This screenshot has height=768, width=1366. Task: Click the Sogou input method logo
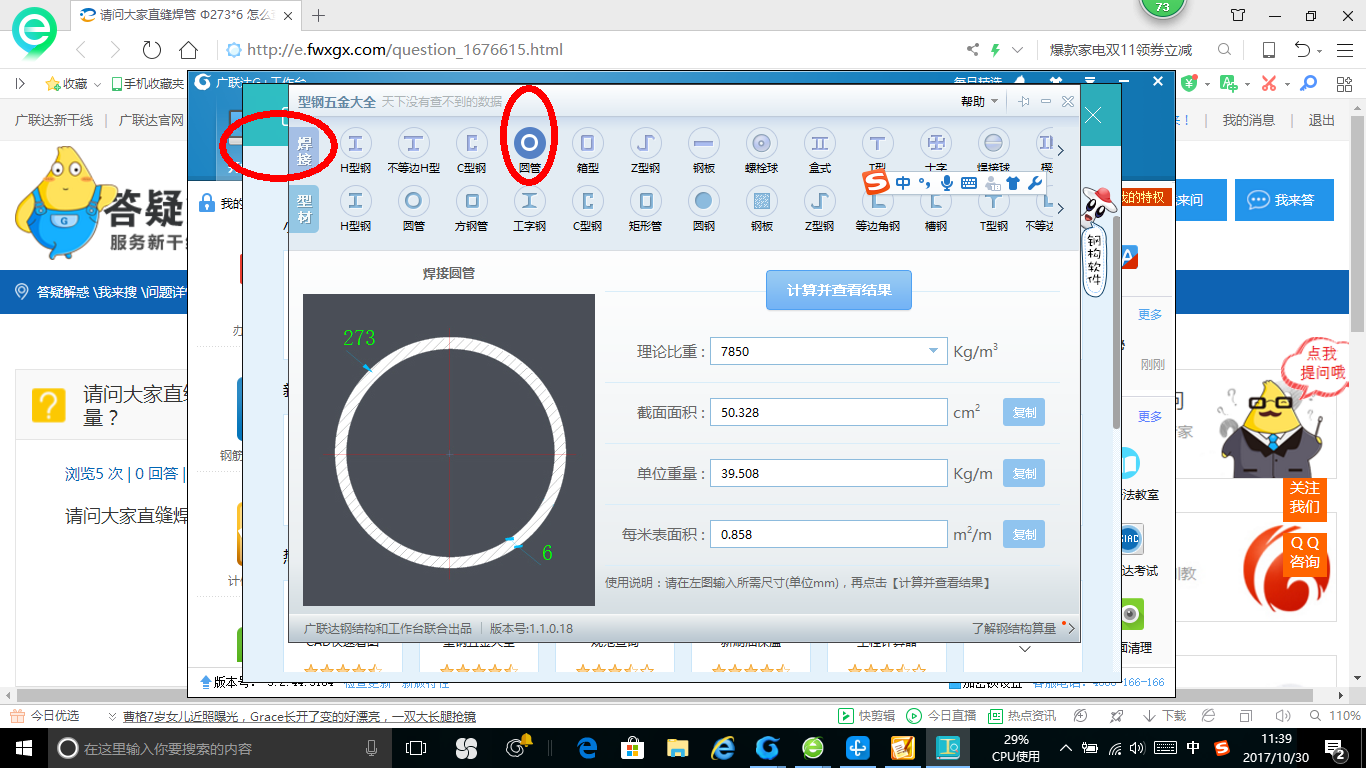coord(877,182)
